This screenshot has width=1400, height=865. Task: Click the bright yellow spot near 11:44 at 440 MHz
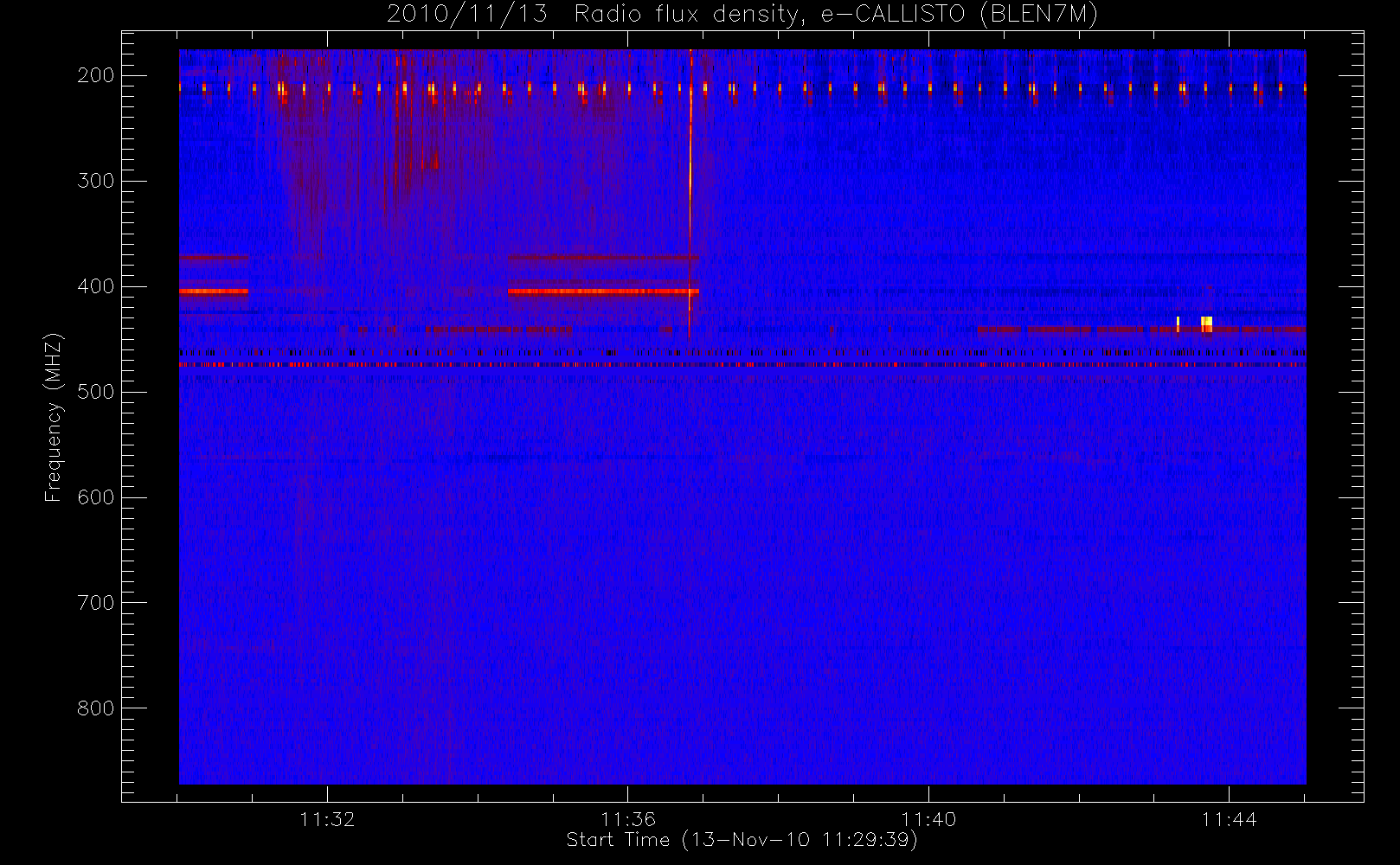(x=1206, y=324)
